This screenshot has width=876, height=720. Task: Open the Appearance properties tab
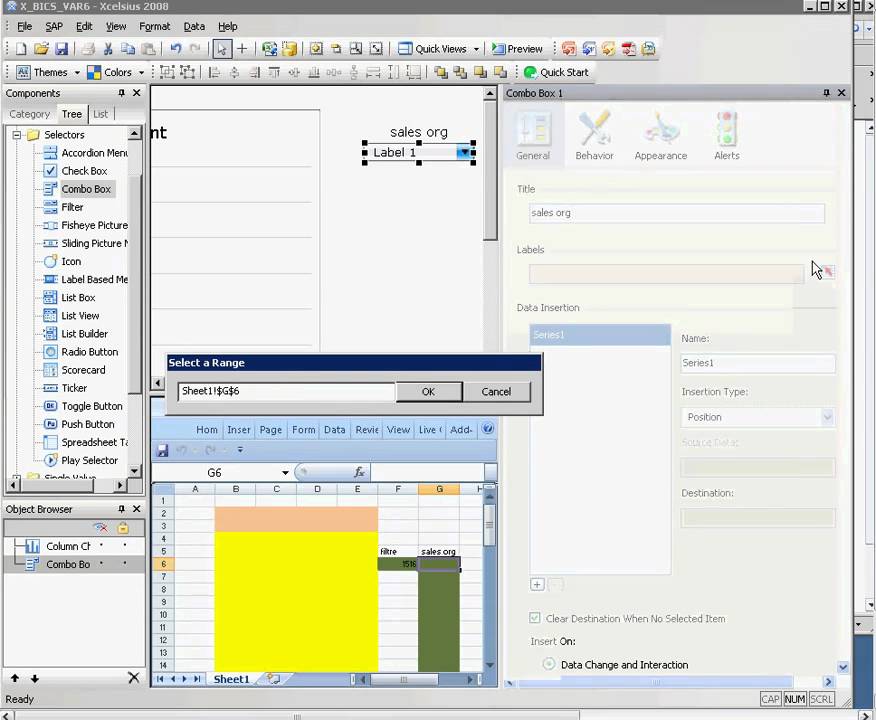click(660, 136)
